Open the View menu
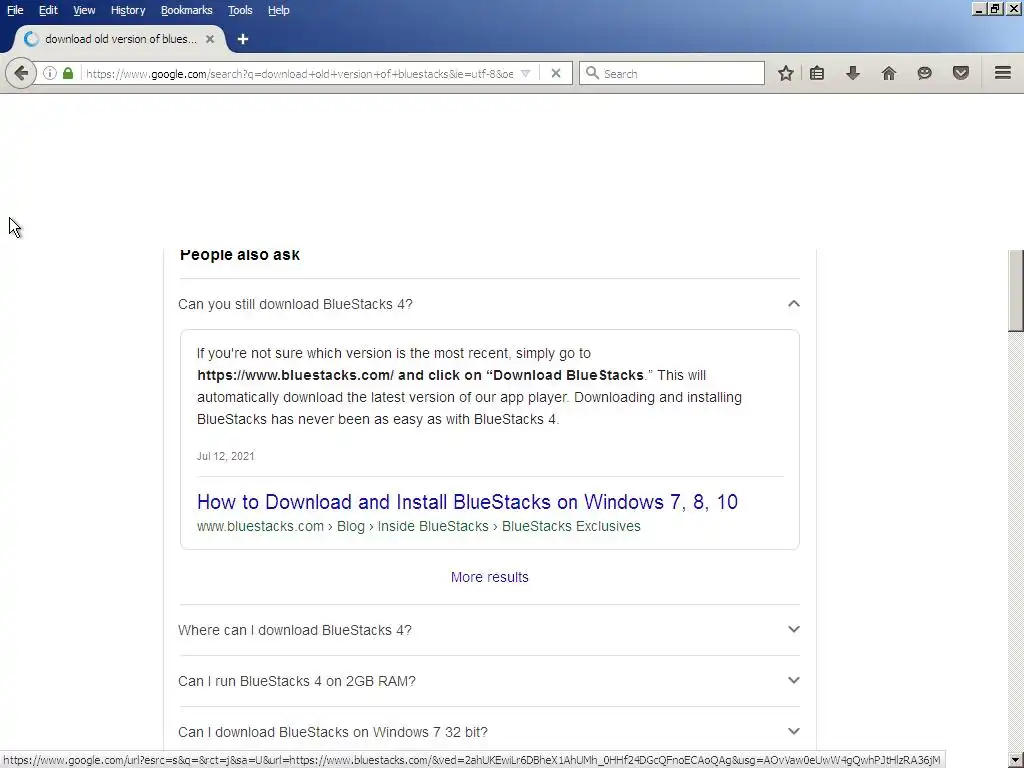The image size is (1024, 768). (84, 10)
